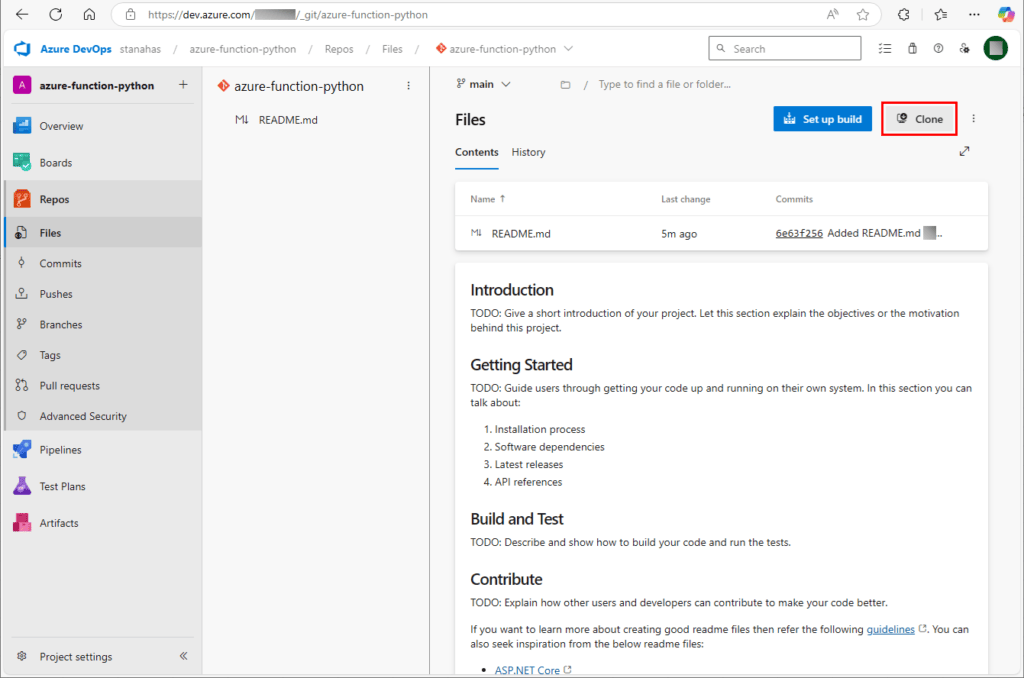
Task: Open work items task list icon
Action: [x=885, y=48]
